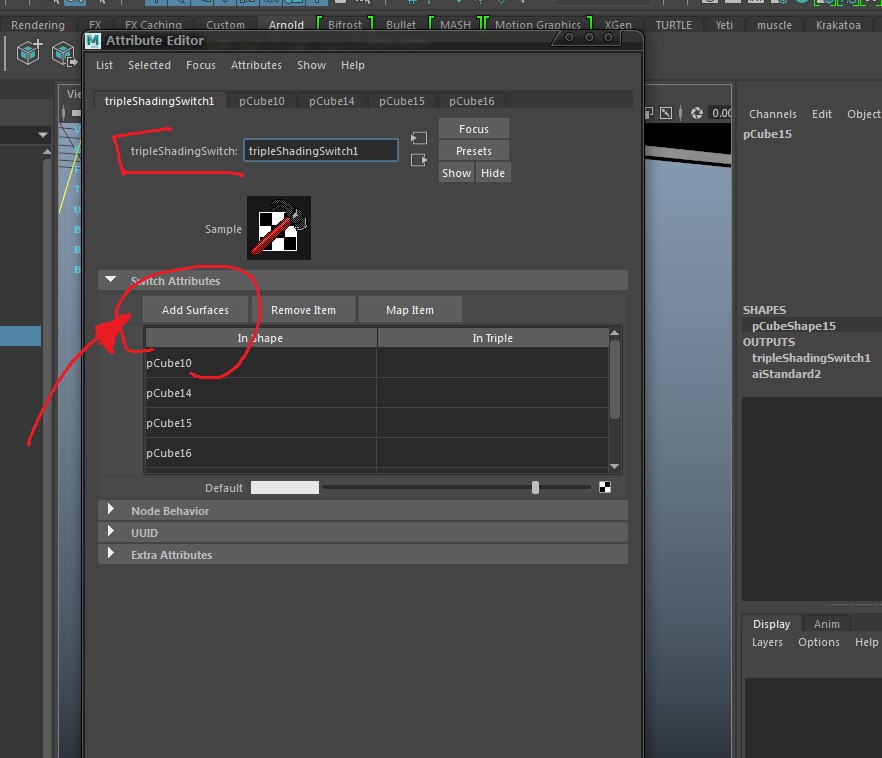Switch to the pCube10 tab

(262, 101)
